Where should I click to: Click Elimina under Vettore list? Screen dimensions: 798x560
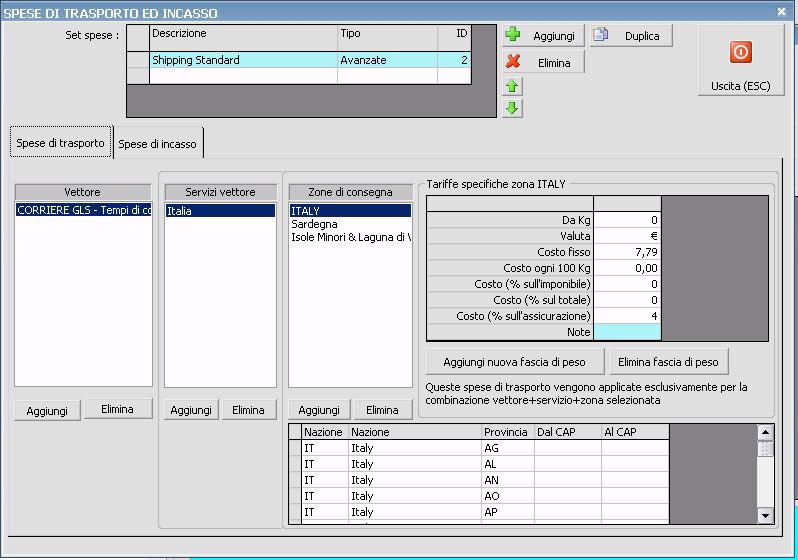[118, 409]
